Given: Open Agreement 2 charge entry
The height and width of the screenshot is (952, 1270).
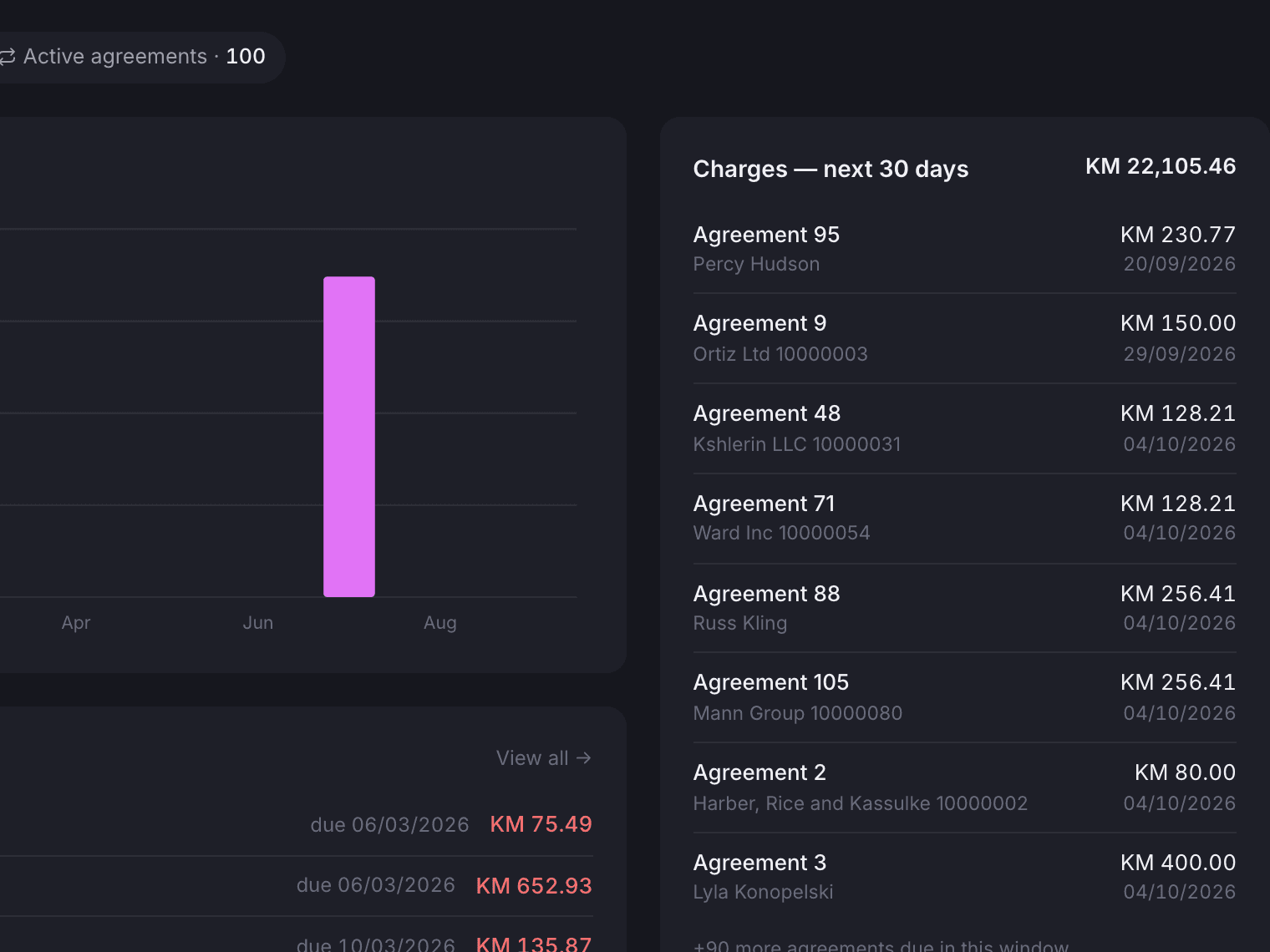Looking at the screenshot, I should point(964,787).
